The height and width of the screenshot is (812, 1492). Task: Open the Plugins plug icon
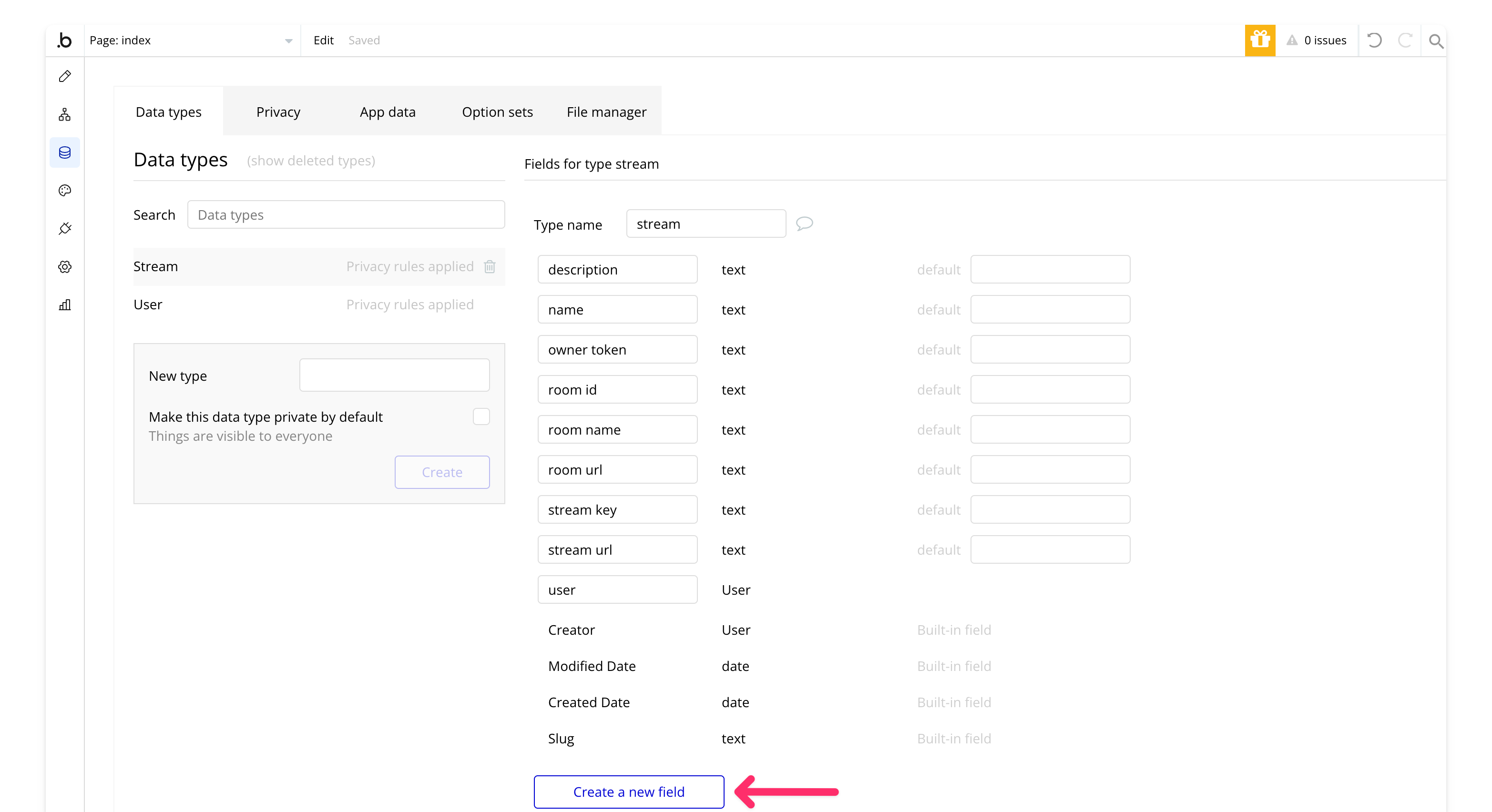[x=65, y=229]
